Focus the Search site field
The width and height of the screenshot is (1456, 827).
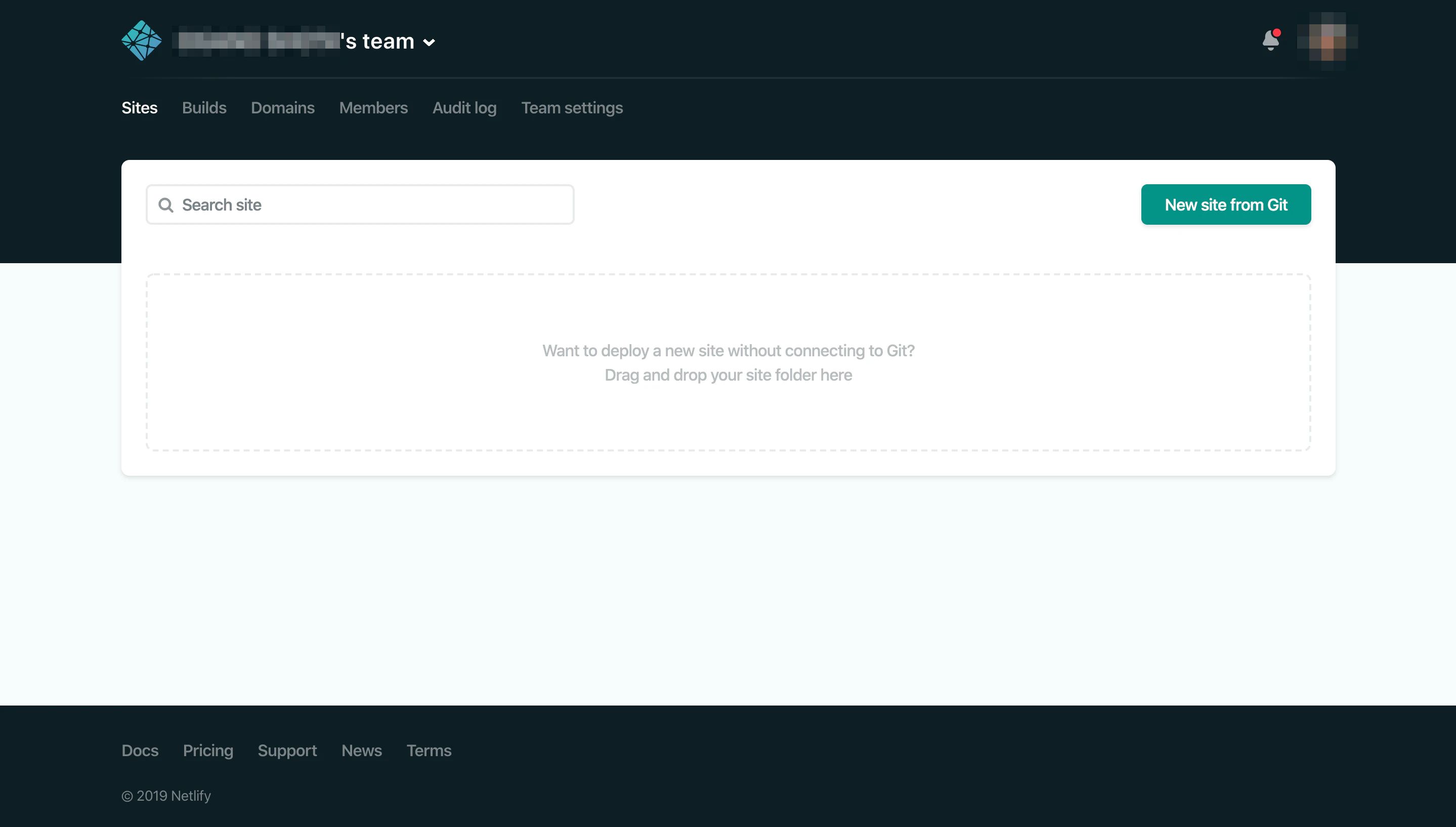[360, 204]
